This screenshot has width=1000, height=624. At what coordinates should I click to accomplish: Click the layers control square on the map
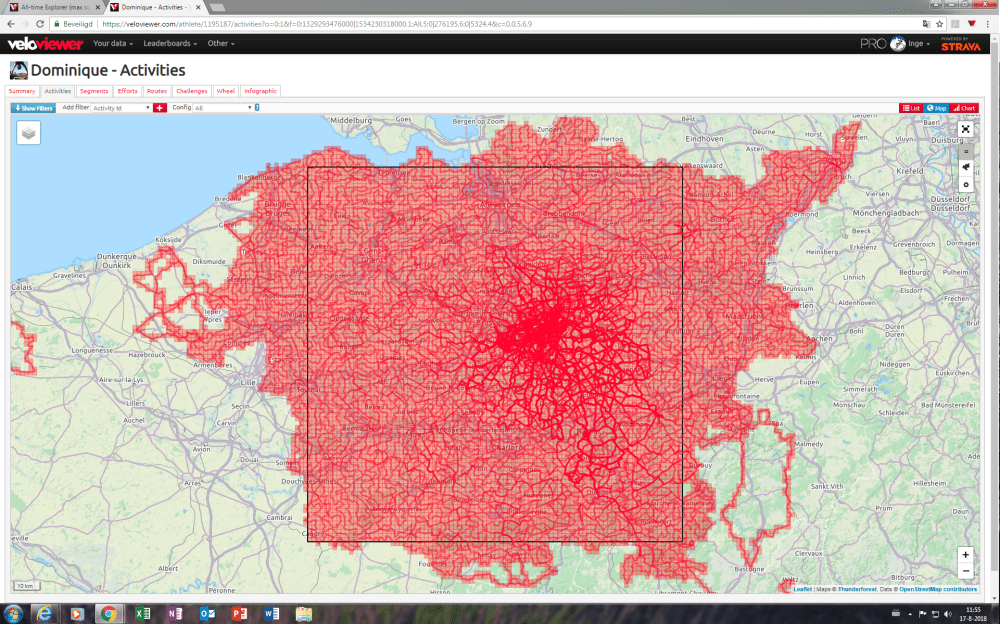(28, 132)
